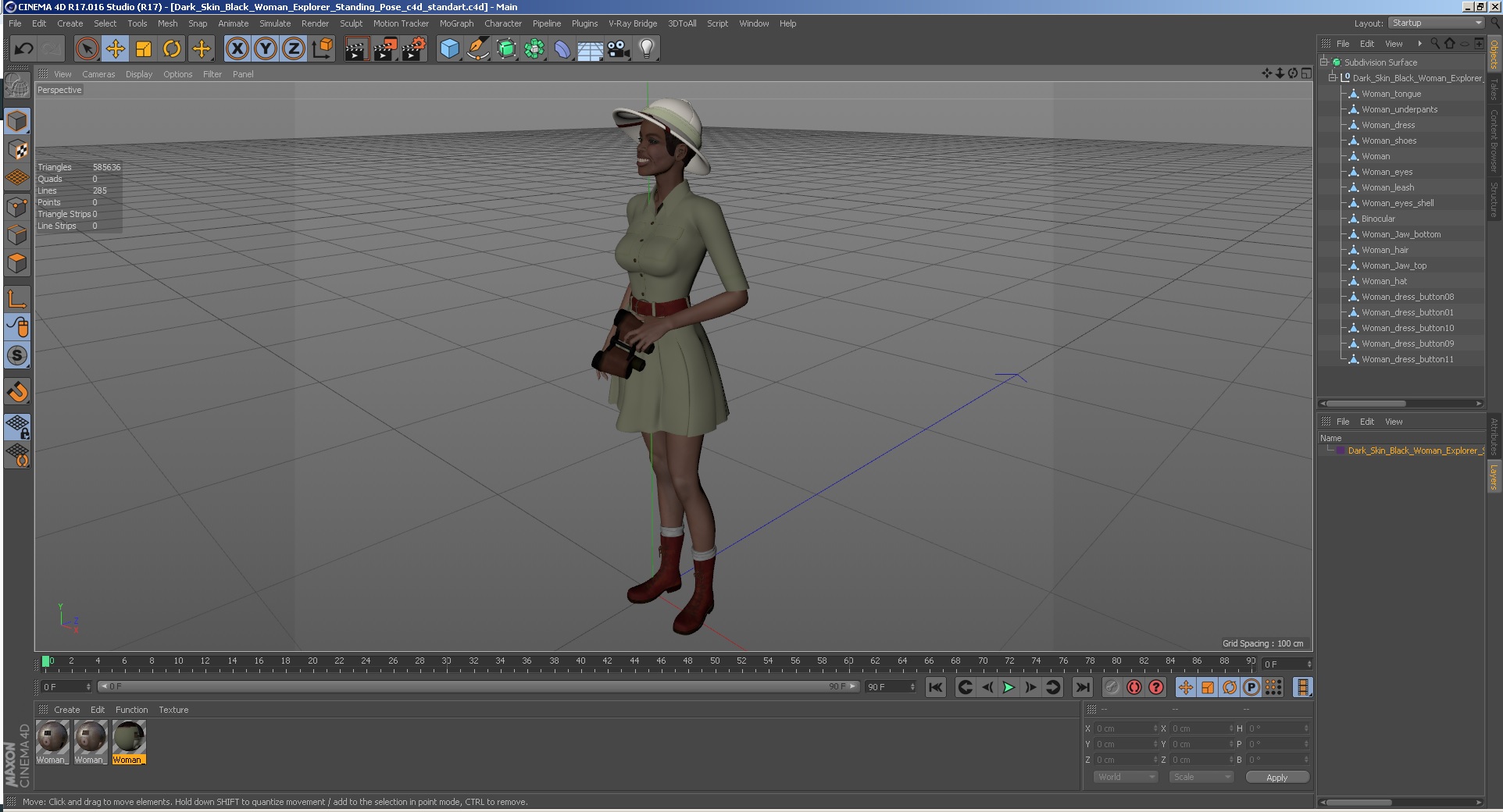Click the timeline range slider bar
1503x812 pixels.
pyautogui.click(x=478, y=686)
